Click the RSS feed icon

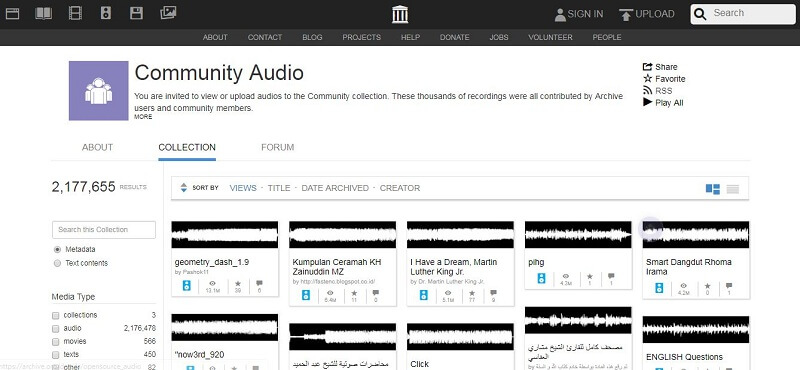pos(647,90)
